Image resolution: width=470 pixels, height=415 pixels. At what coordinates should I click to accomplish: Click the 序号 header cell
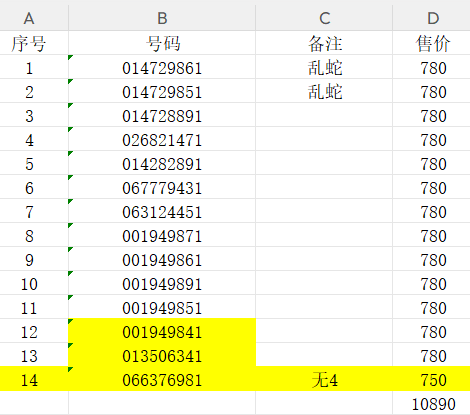[34, 43]
